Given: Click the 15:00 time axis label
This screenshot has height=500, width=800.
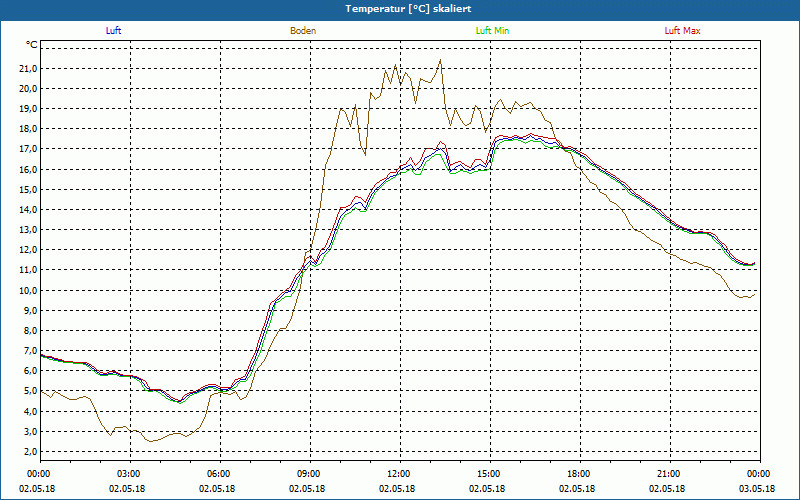Looking at the screenshot, I should (x=490, y=474).
